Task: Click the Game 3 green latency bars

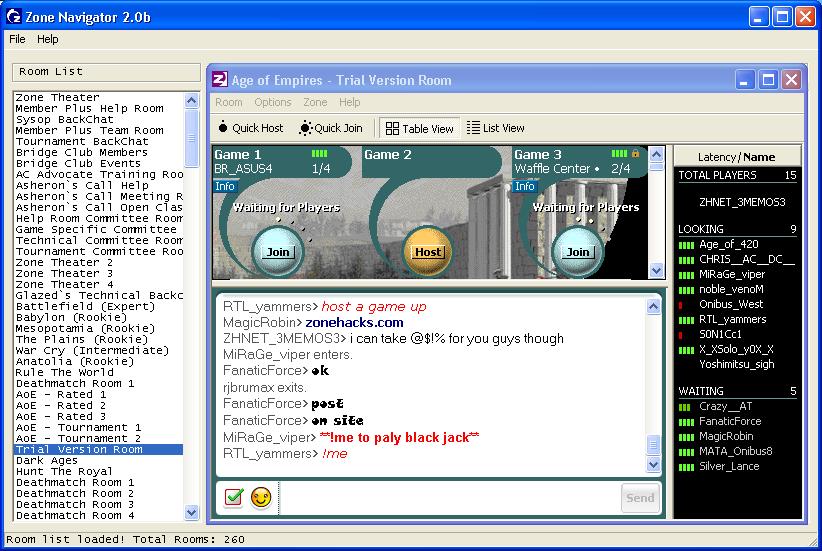Action: (x=619, y=154)
